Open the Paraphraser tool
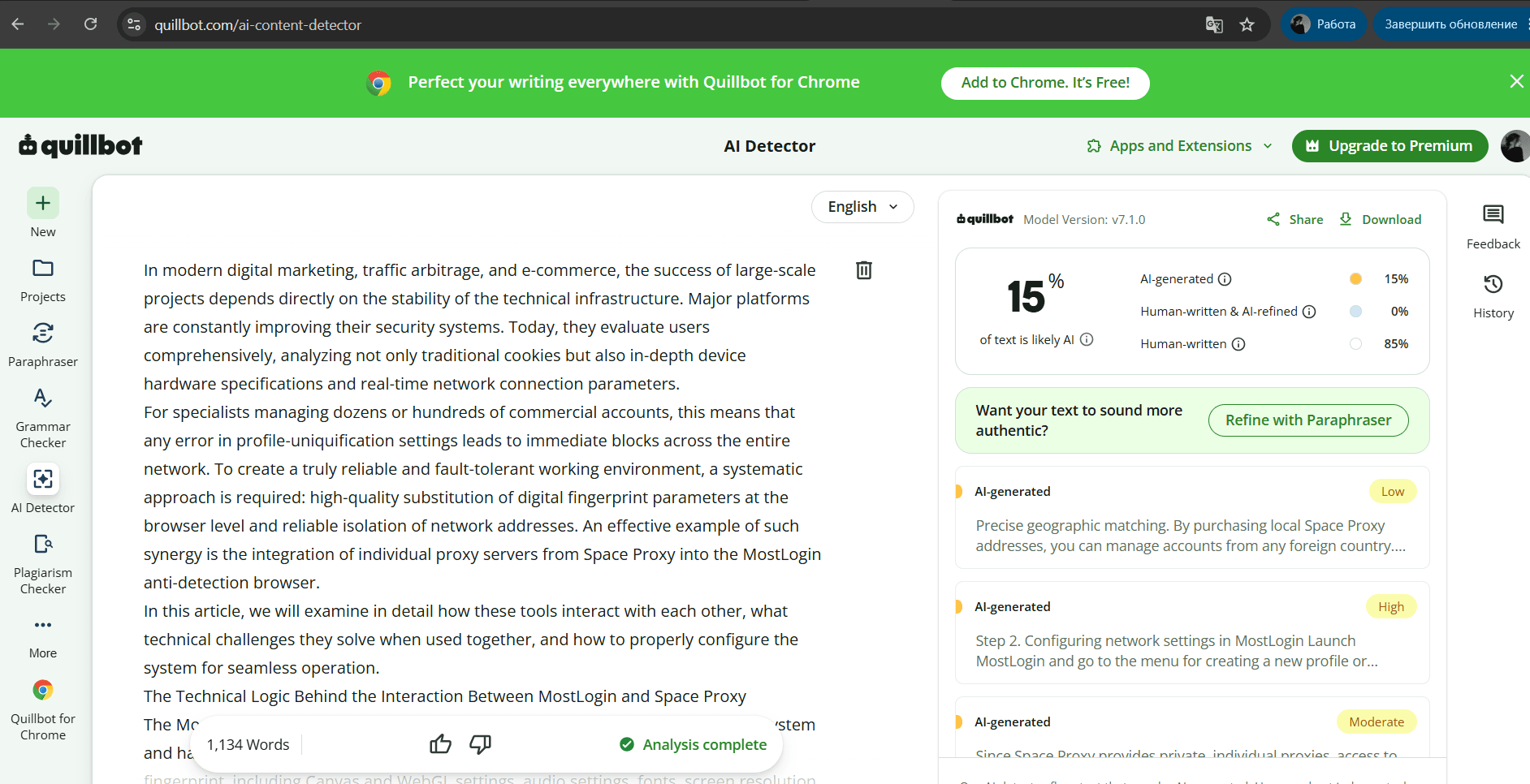Screen dimensions: 1530x784 click(x=43, y=345)
